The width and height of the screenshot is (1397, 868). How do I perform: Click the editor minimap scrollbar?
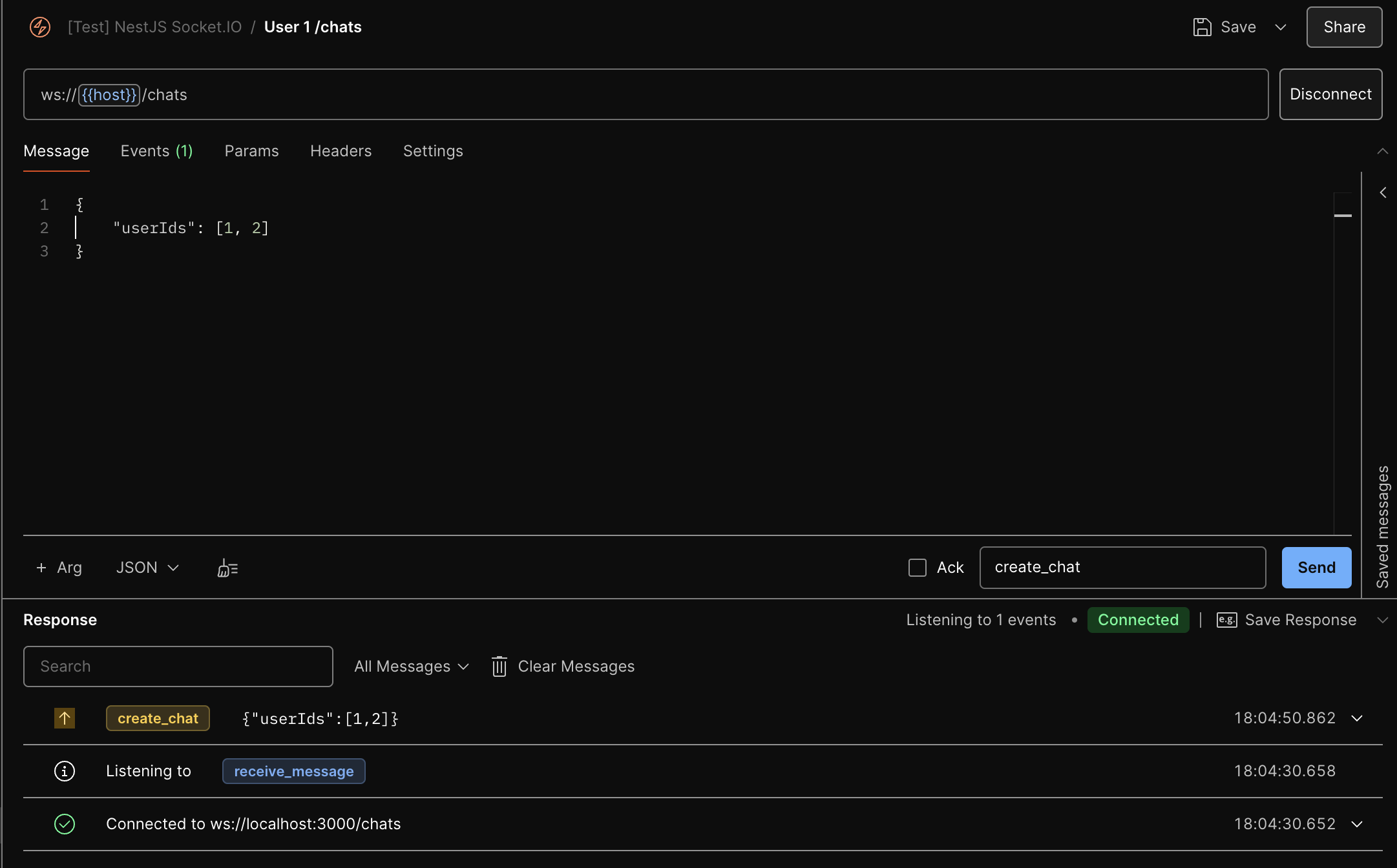tap(1343, 215)
